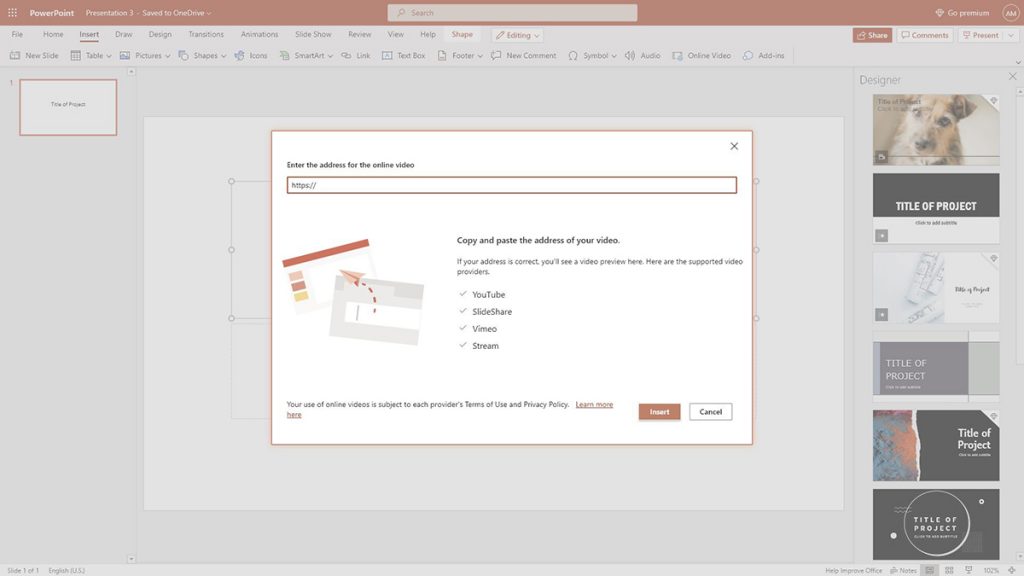Image resolution: width=1024 pixels, height=576 pixels.
Task: Switch to the Design ribbon tab
Action: [x=160, y=33]
